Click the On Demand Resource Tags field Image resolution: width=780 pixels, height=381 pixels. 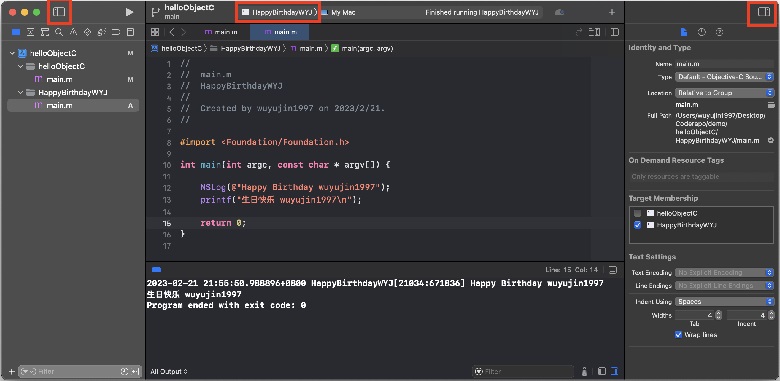coord(702,177)
